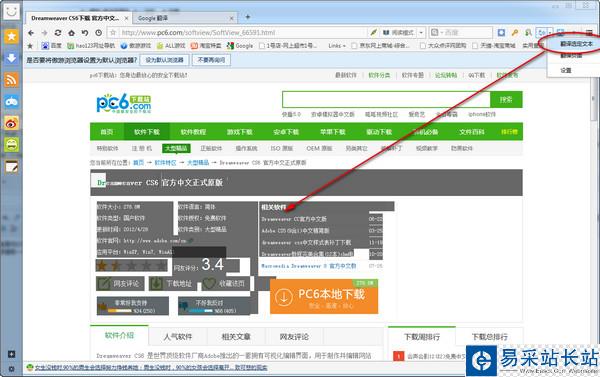Open the 游戏下载 nav item

(x=240, y=132)
